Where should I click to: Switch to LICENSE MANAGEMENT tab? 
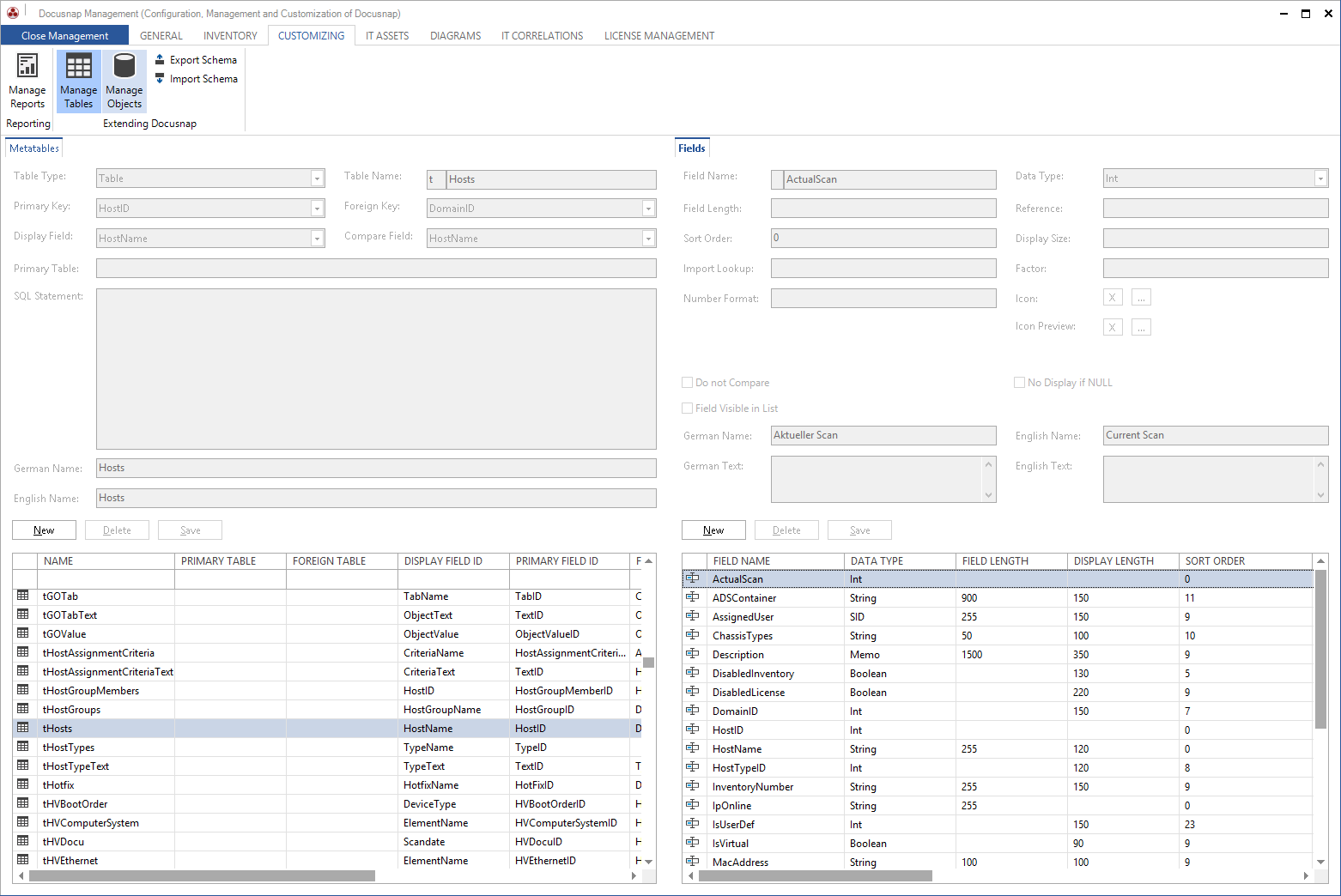point(659,36)
